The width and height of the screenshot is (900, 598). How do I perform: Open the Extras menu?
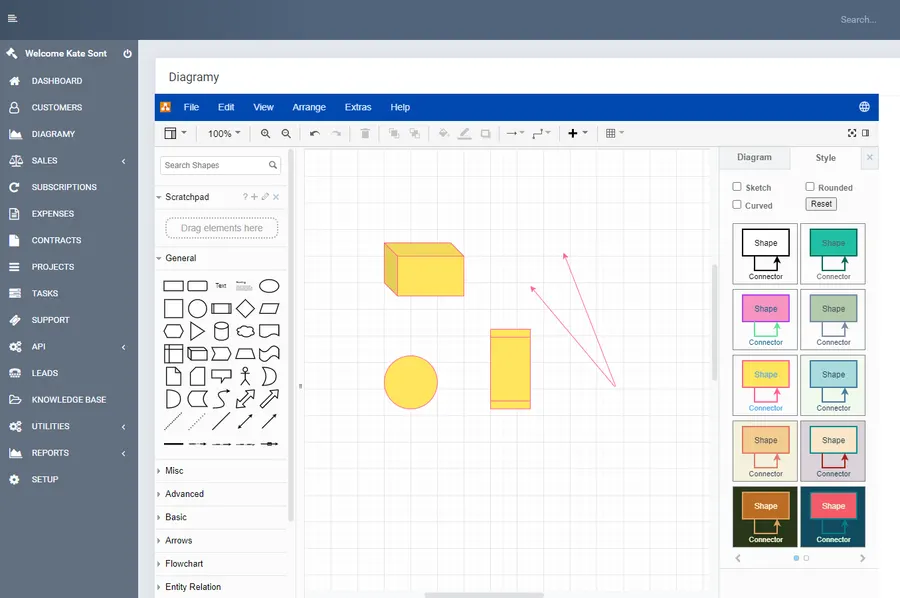358,107
